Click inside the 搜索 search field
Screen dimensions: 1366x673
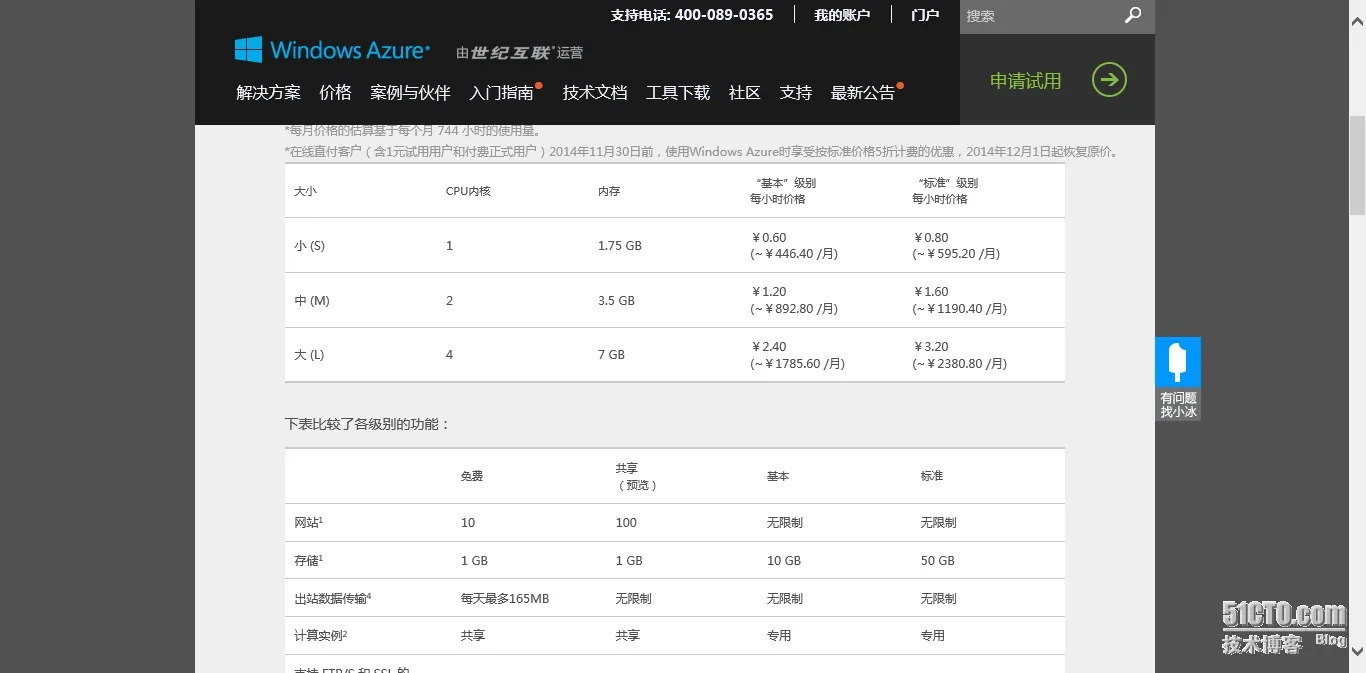(1040, 16)
